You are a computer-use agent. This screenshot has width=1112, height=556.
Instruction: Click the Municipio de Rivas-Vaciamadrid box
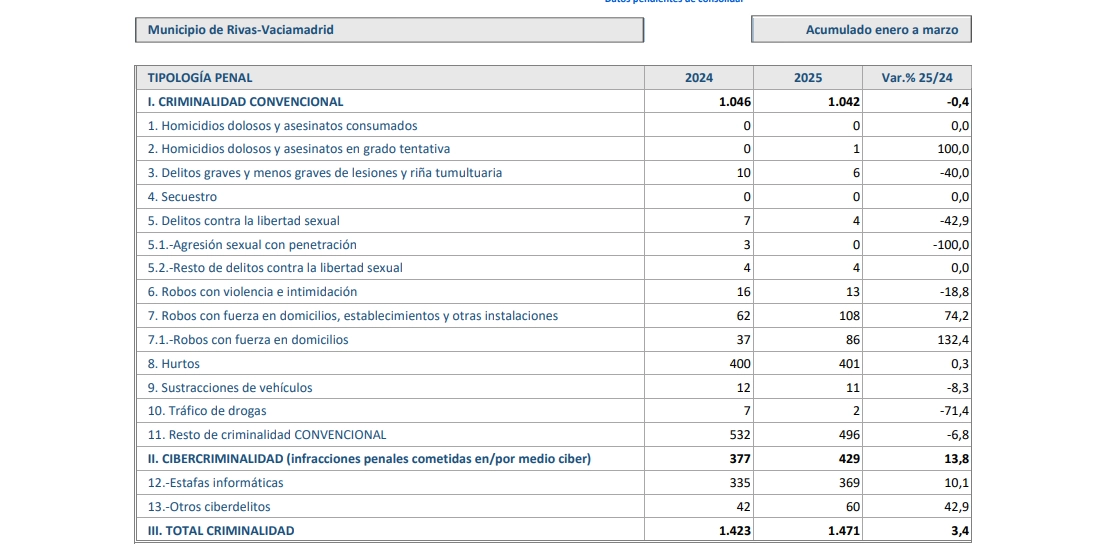388,30
